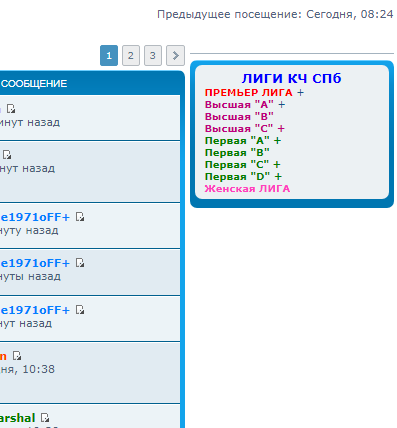Go to next page with arrow button
Screen dimensions: 397x428
175,55
